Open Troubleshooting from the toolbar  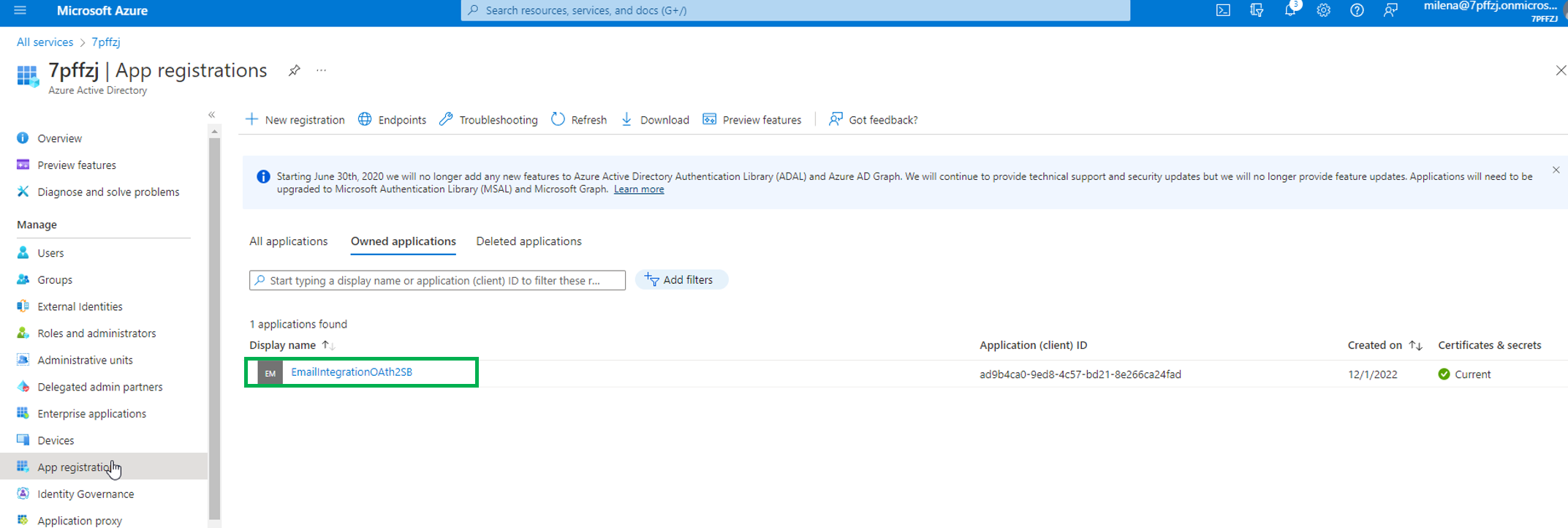pyautogui.click(x=488, y=119)
